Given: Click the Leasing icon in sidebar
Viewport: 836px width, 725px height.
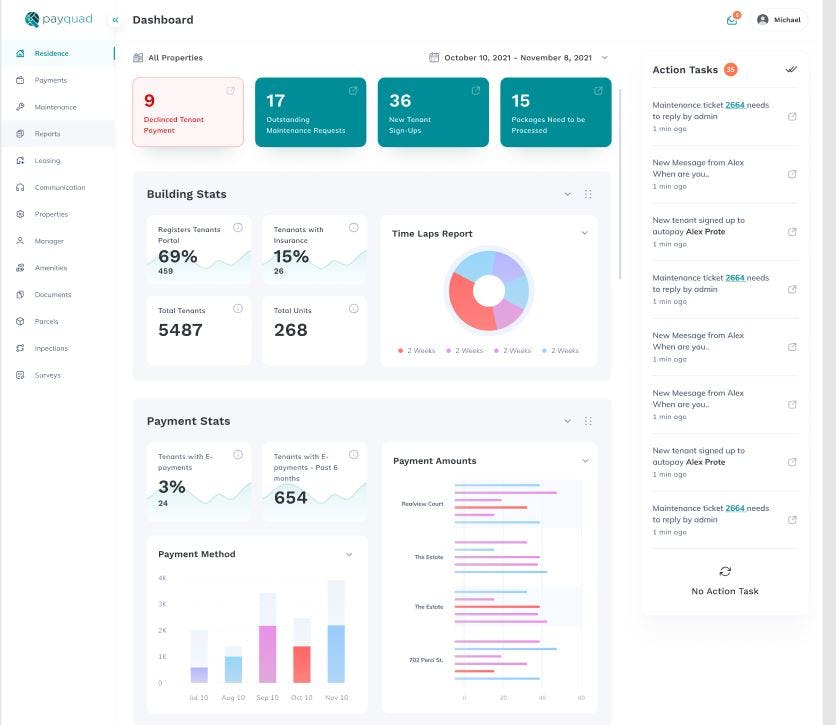Looking at the screenshot, I should tap(20, 160).
